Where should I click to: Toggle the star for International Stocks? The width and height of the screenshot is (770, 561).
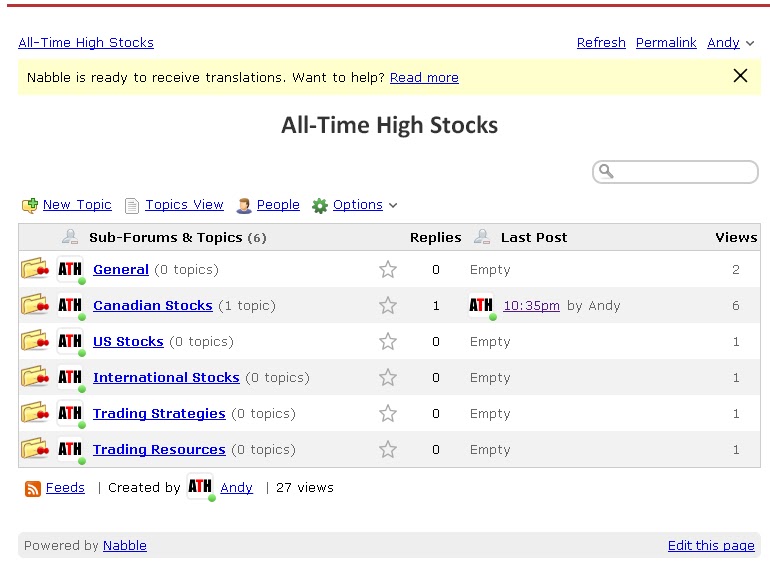click(x=388, y=377)
